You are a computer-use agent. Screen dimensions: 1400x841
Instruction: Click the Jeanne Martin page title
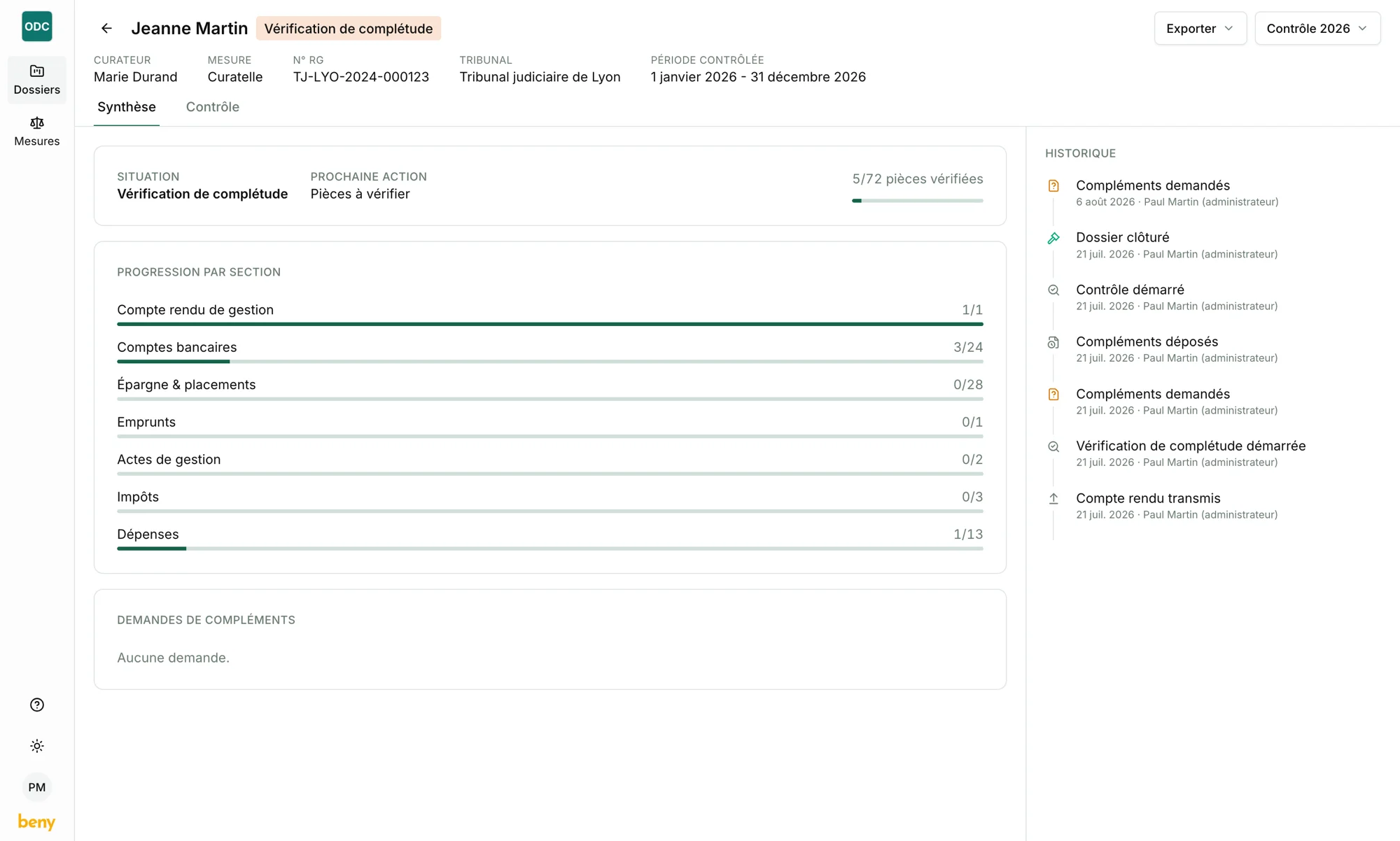pyautogui.click(x=190, y=28)
